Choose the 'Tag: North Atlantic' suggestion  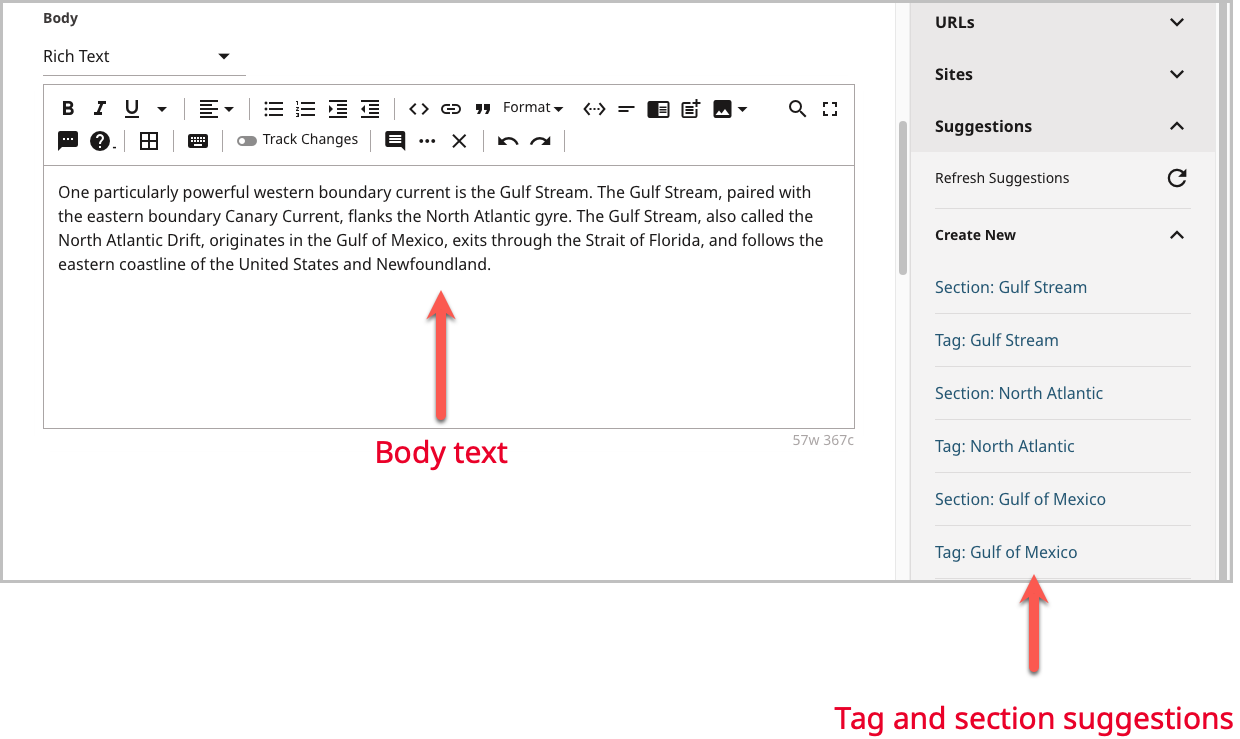coord(1004,446)
